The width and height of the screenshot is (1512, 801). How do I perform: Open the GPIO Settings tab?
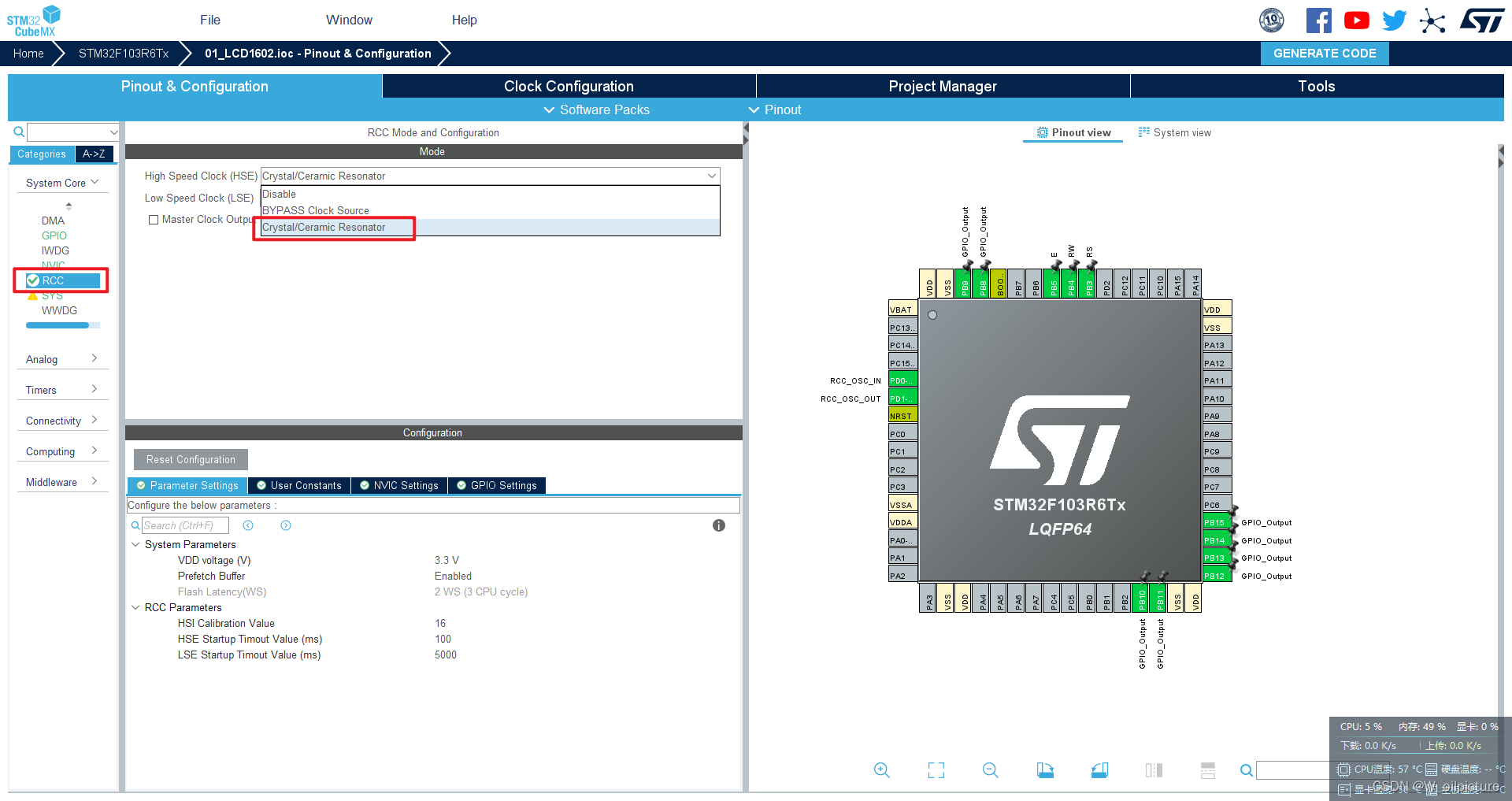click(x=497, y=485)
